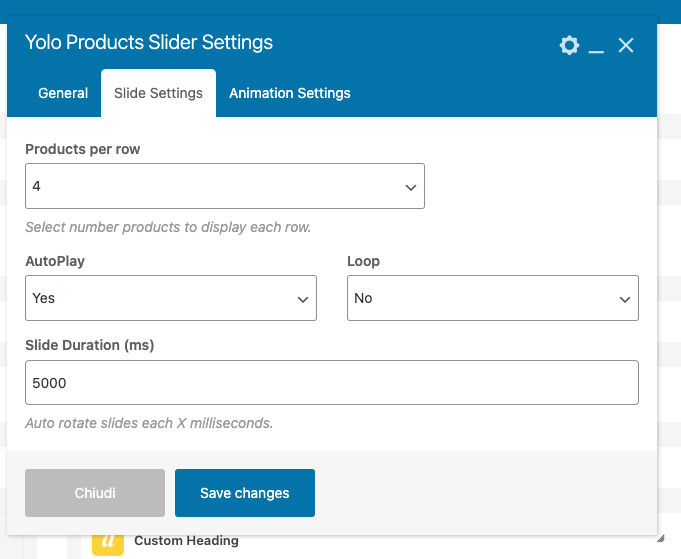Open the Products per row dropdown

[x=225, y=186]
